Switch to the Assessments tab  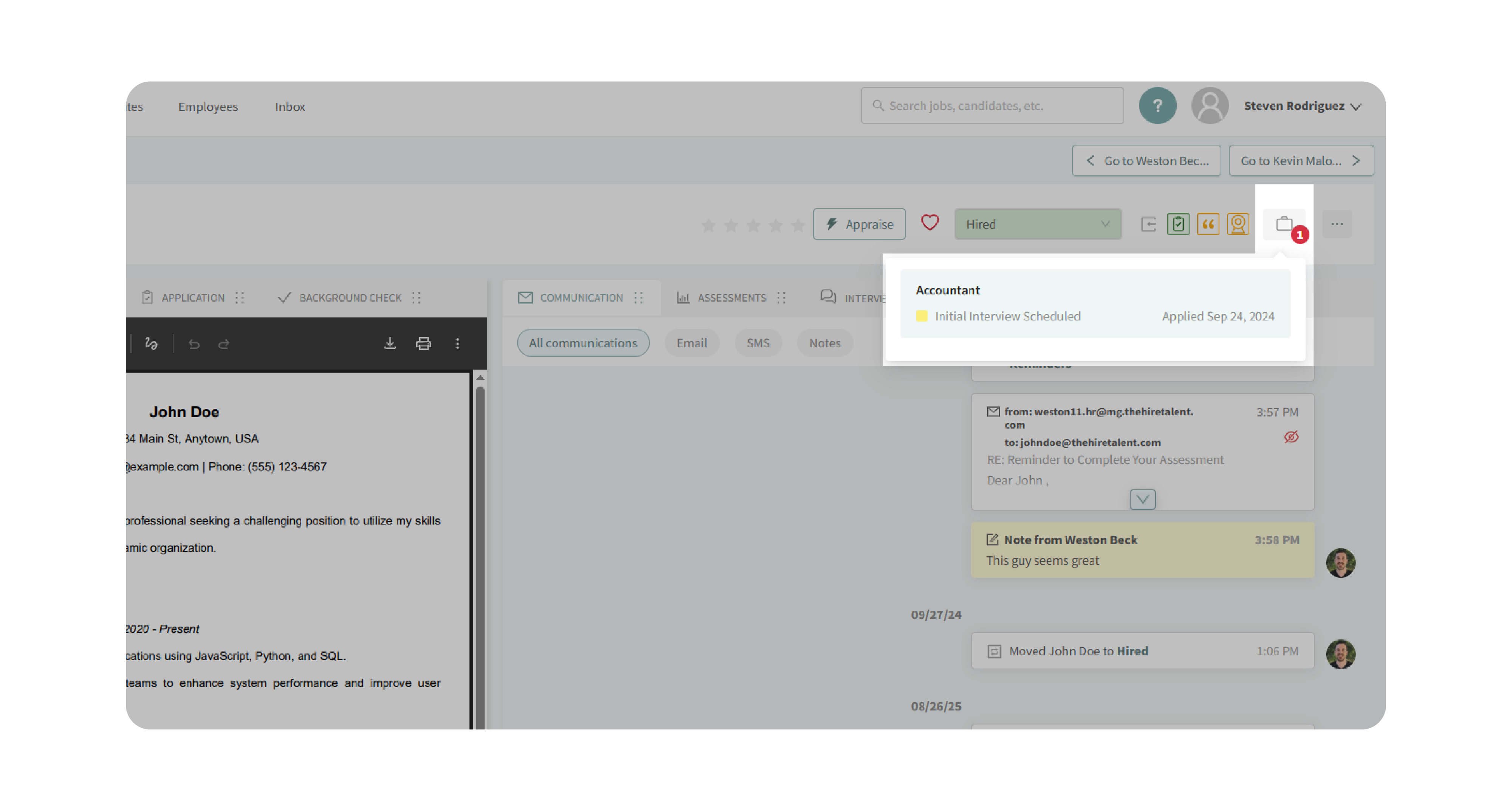[x=731, y=297]
